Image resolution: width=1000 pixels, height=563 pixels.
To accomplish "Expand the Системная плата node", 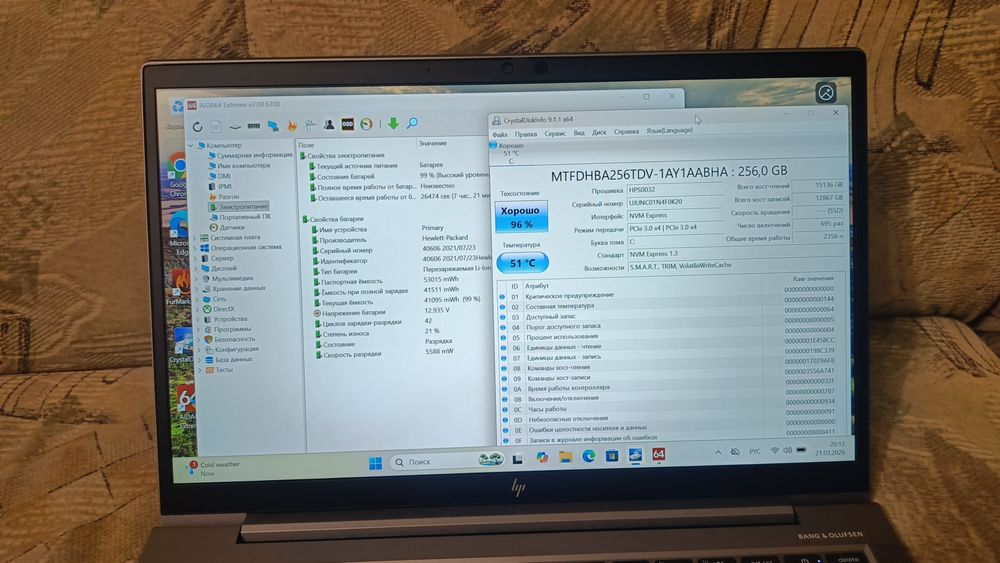I will 195,238.
